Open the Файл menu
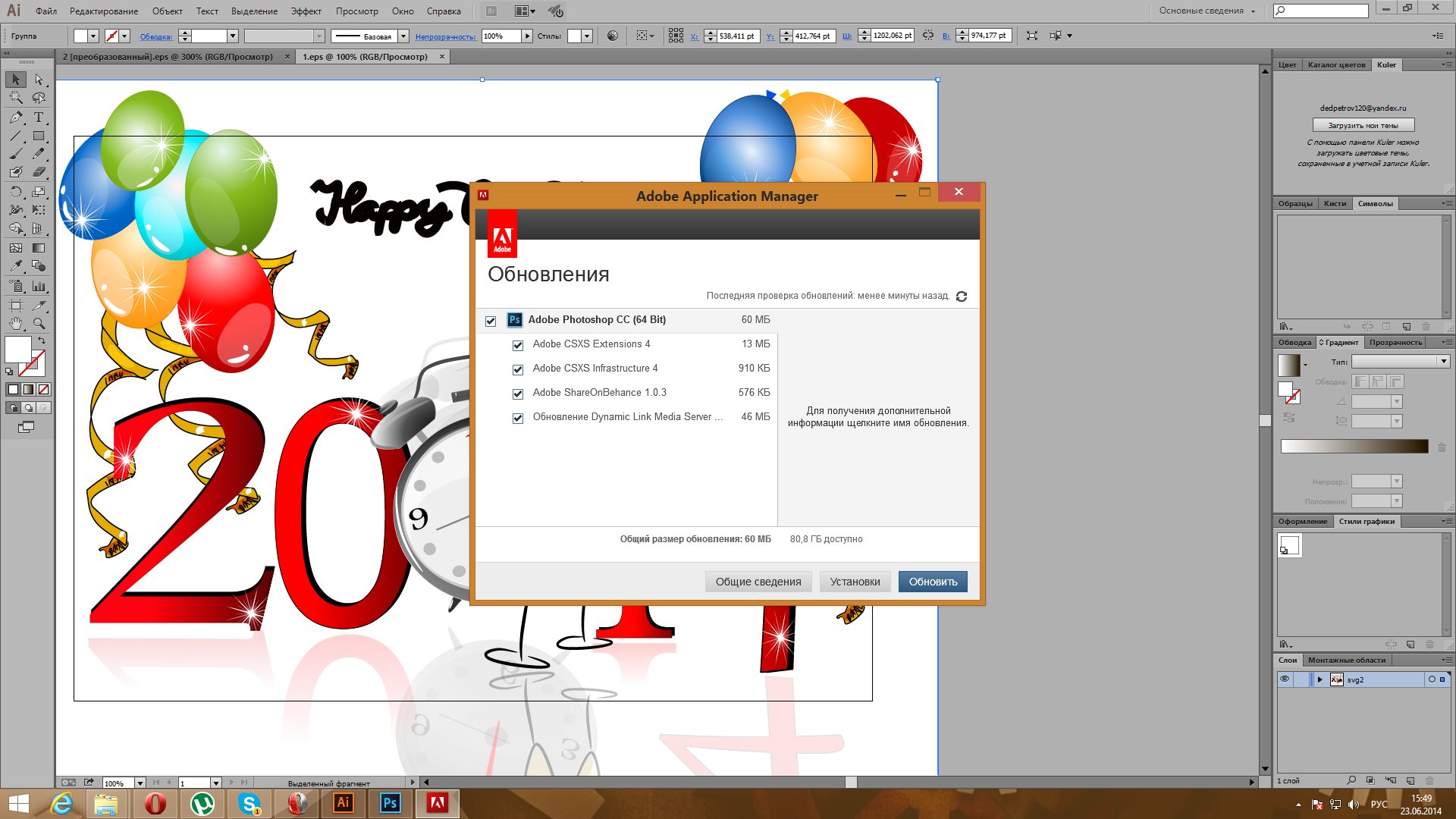1456x819 pixels. [x=46, y=11]
